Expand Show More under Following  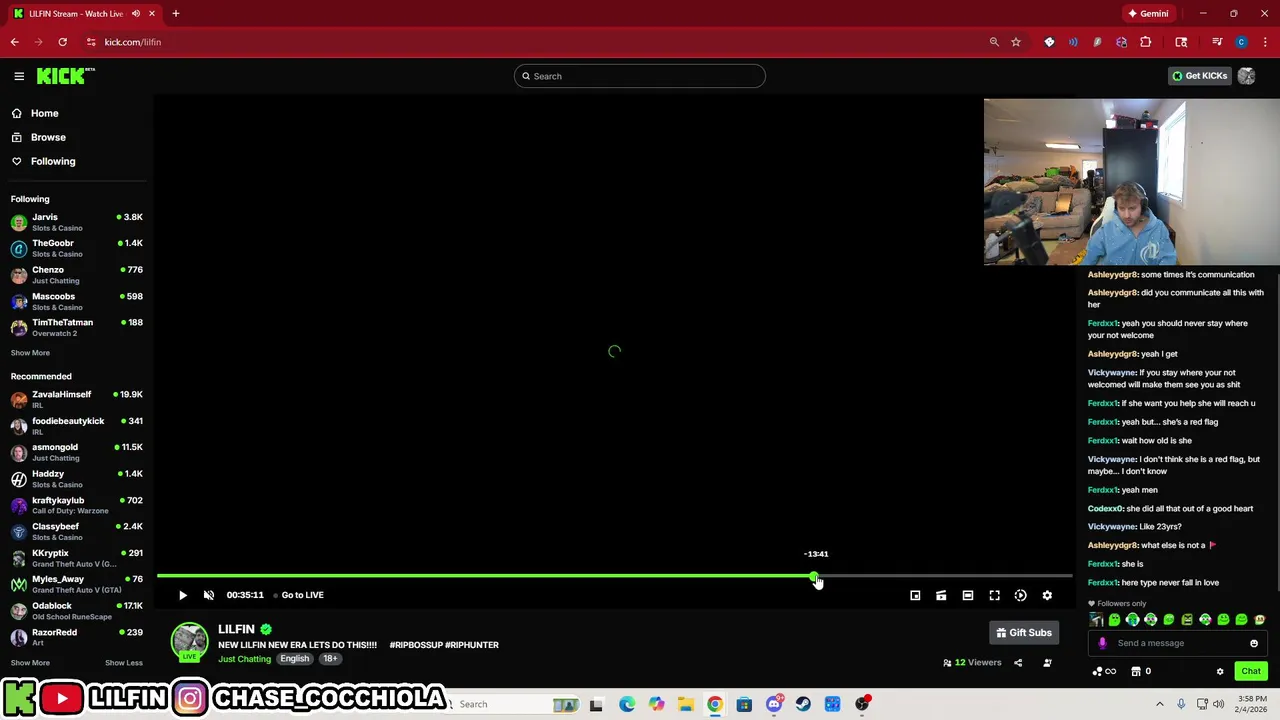[x=30, y=352]
